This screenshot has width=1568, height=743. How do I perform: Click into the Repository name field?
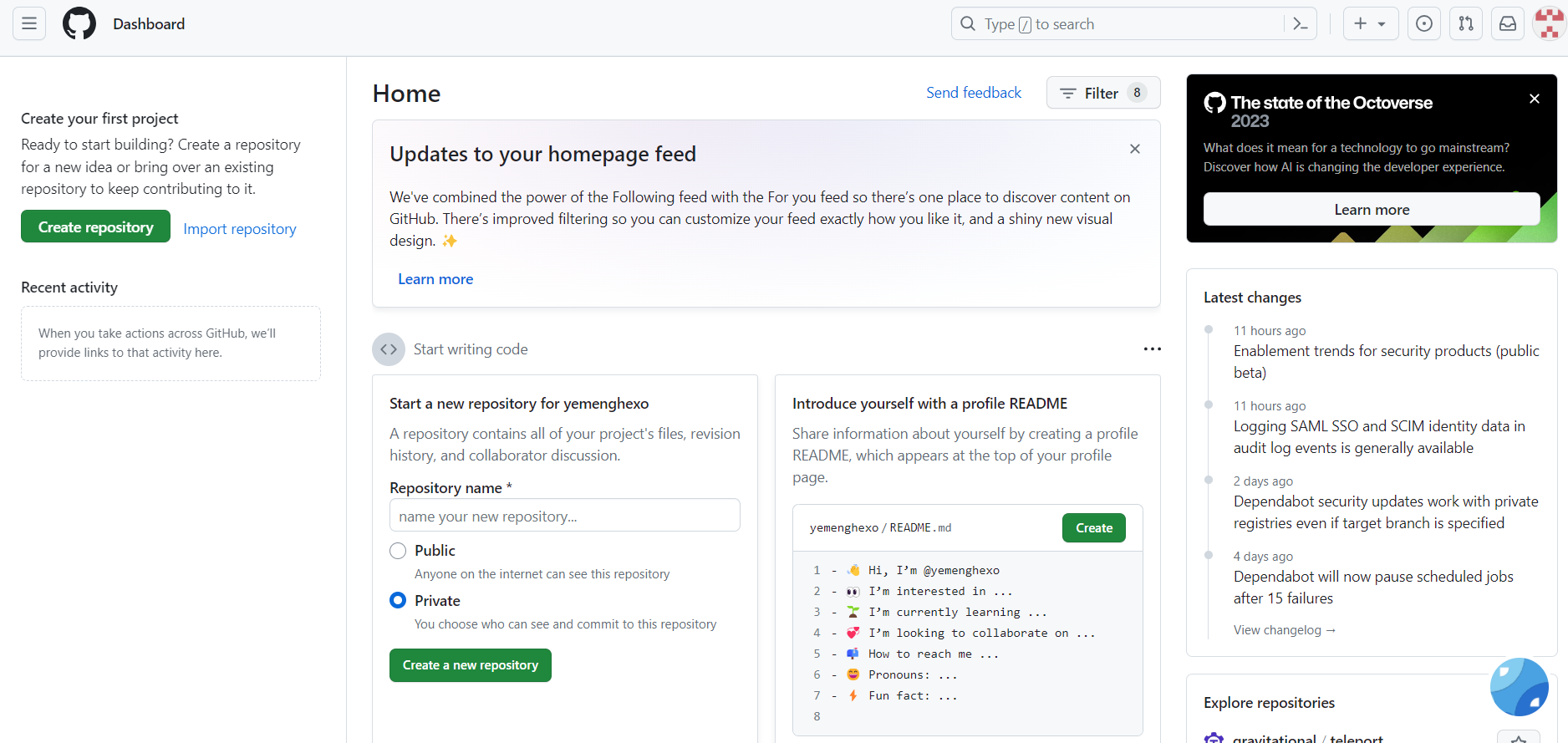(x=564, y=516)
